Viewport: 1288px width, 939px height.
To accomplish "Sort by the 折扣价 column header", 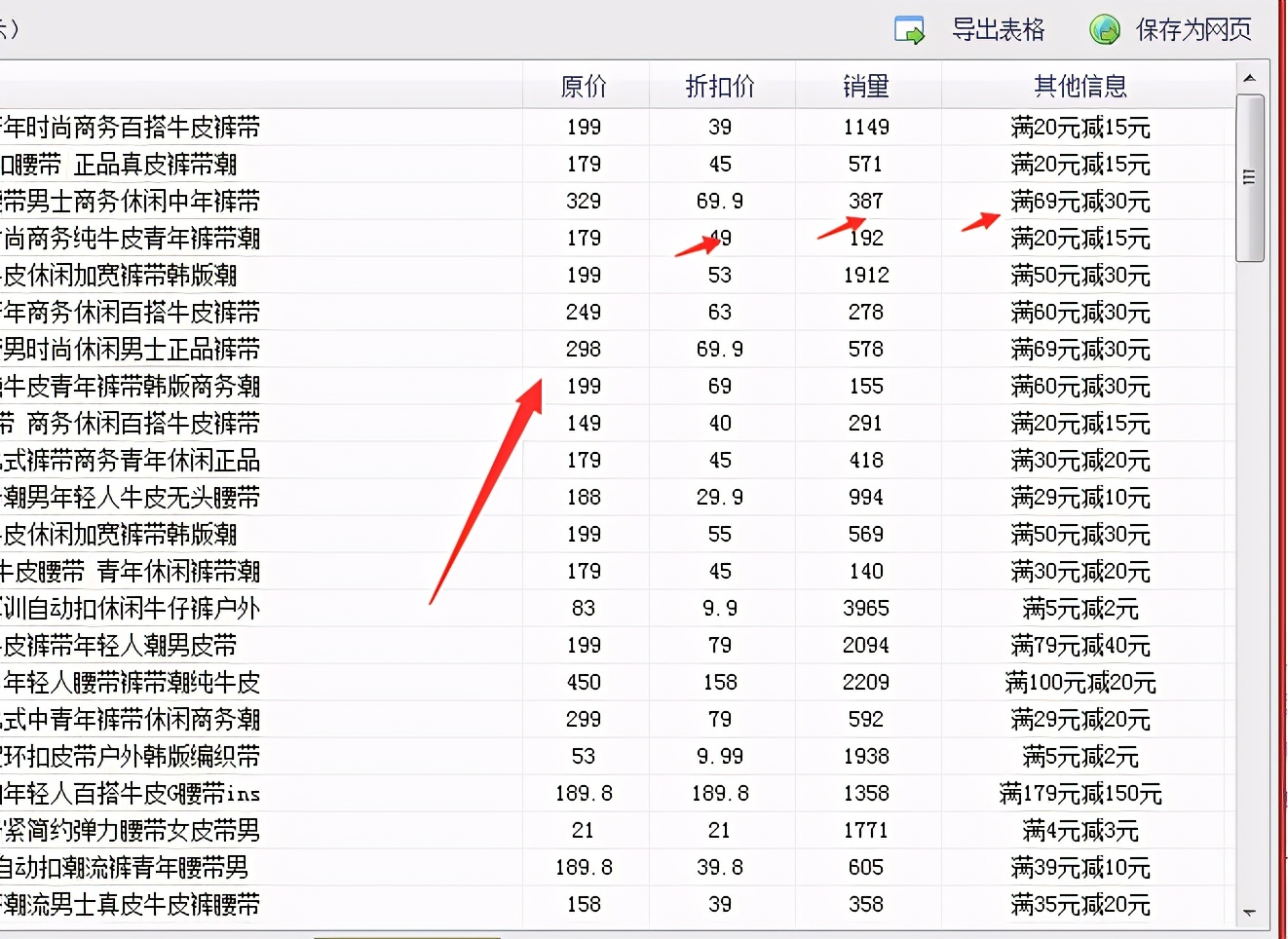I will click(721, 87).
